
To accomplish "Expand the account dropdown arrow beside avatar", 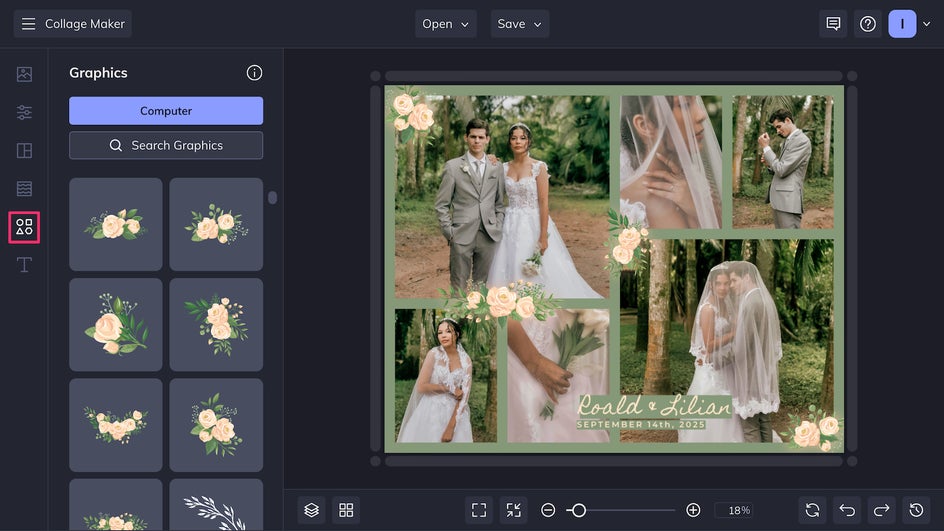I will click(x=927, y=24).
